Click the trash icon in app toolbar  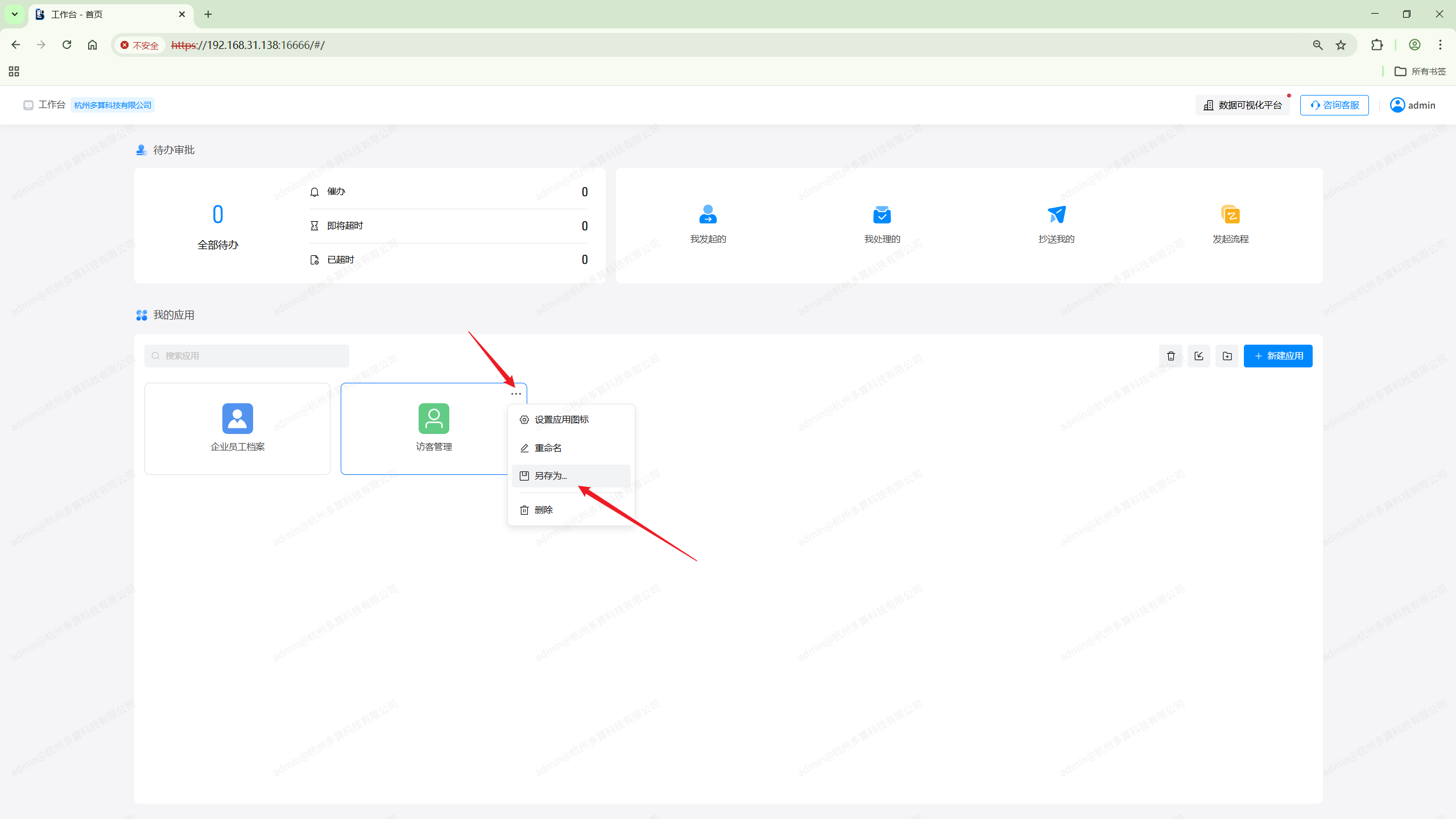pos(1170,356)
